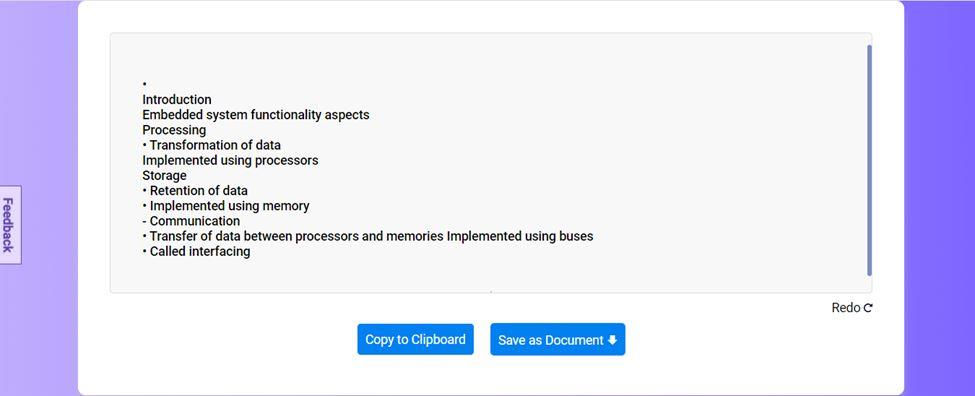Place cursor on the Storage line
The image size is (975, 396).
(x=164, y=175)
